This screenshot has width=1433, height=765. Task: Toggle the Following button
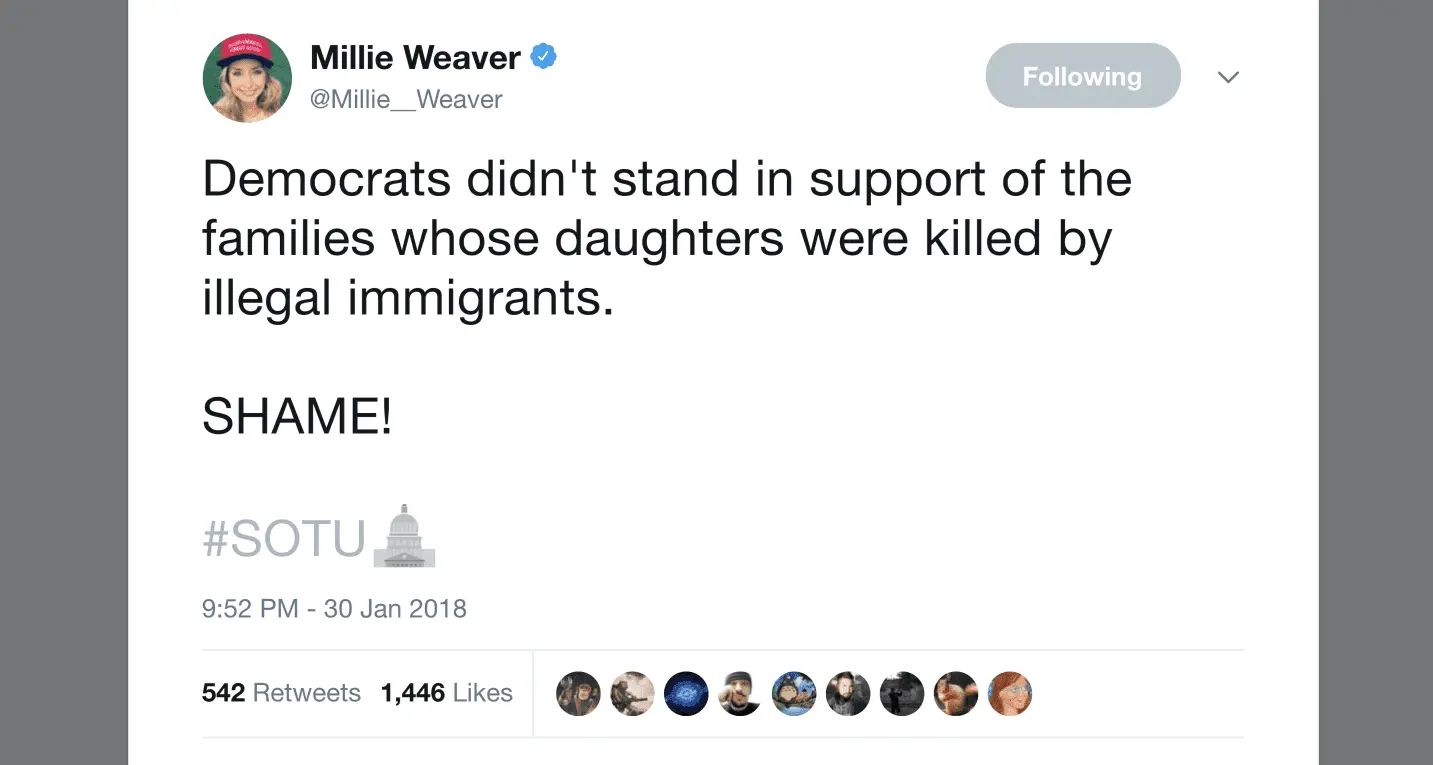(x=1082, y=76)
